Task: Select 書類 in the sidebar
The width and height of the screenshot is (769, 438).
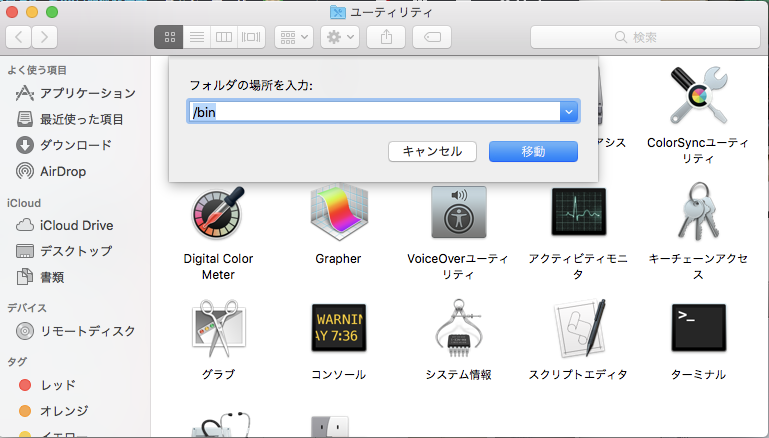Action: [40, 277]
